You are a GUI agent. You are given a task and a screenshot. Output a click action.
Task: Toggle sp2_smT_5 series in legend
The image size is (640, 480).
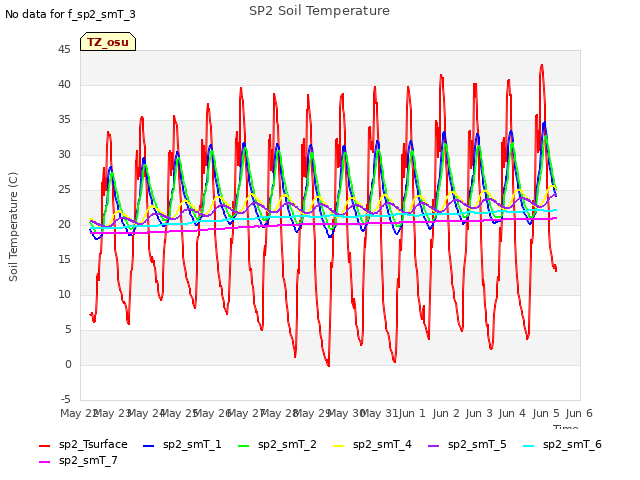point(467,444)
